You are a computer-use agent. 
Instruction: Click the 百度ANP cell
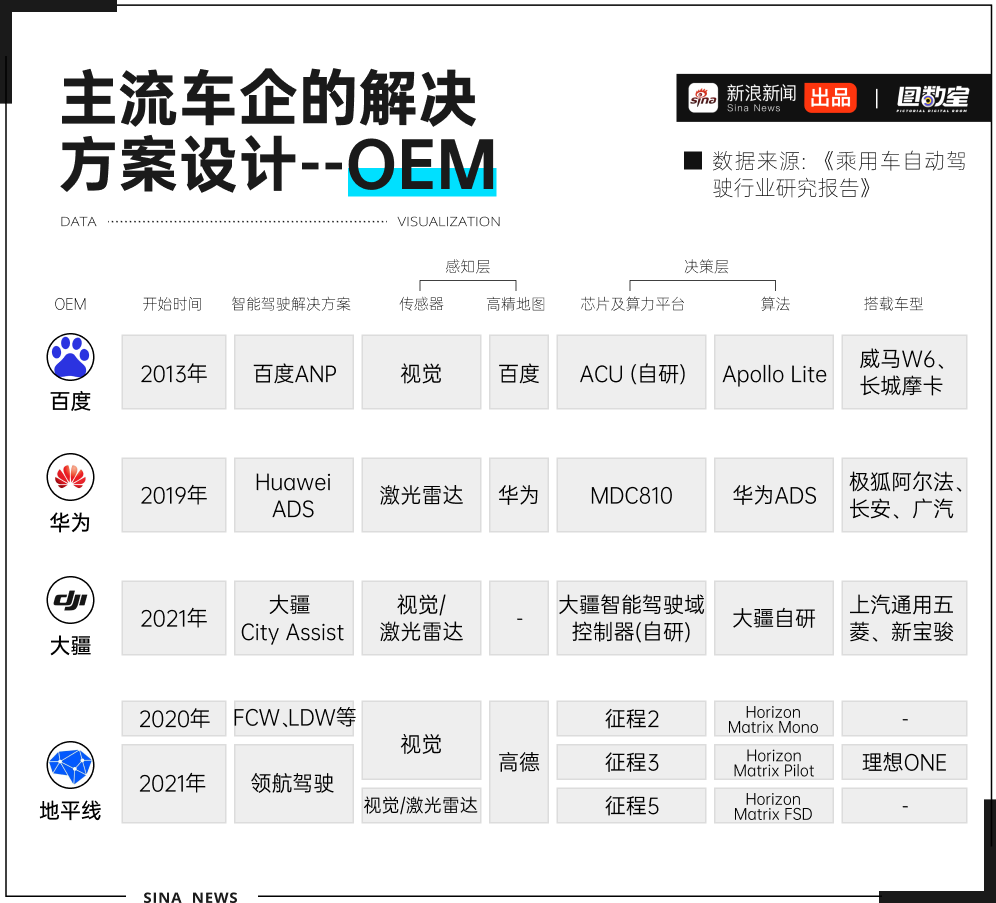pos(294,372)
